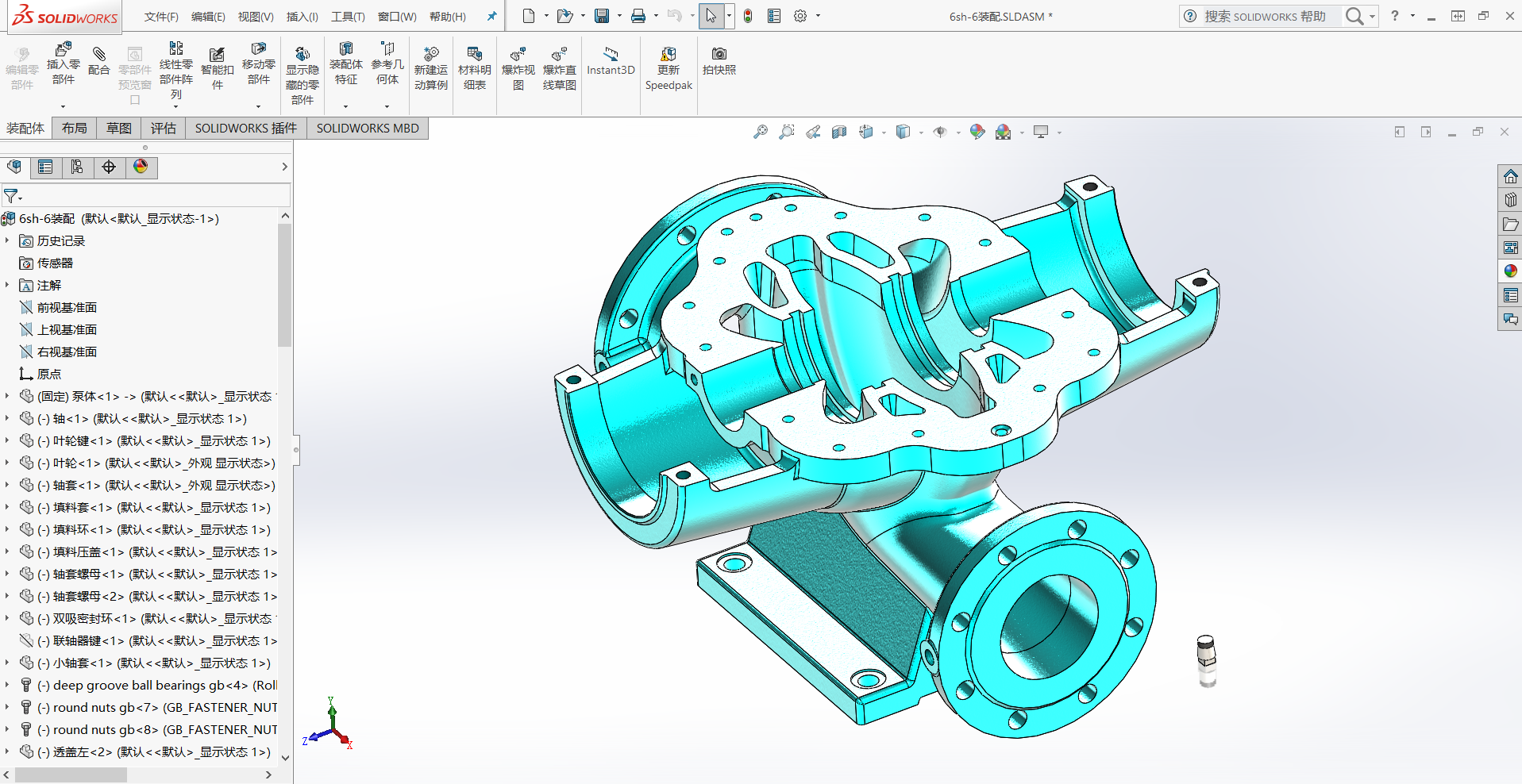Open the DimXpertManager tab icon
1522x784 pixels.
point(109,167)
